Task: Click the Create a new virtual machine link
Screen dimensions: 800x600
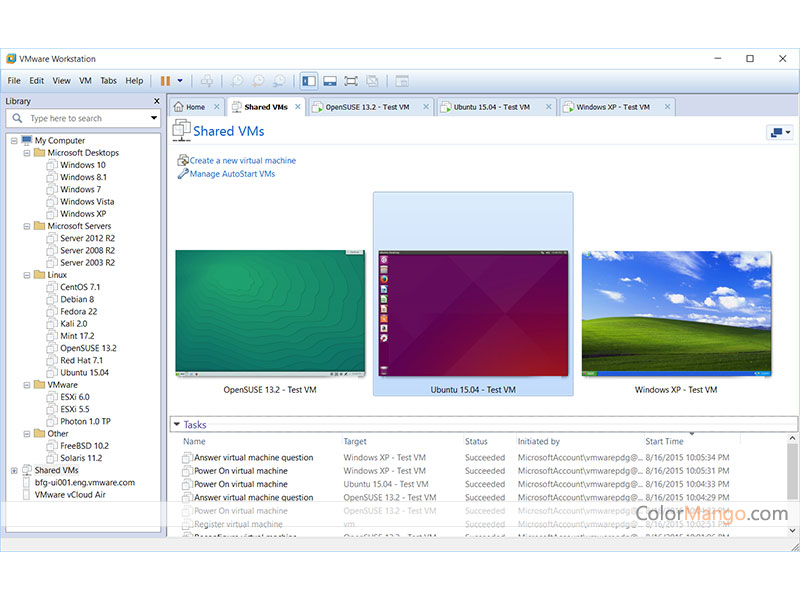Action: (x=242, y=160)
